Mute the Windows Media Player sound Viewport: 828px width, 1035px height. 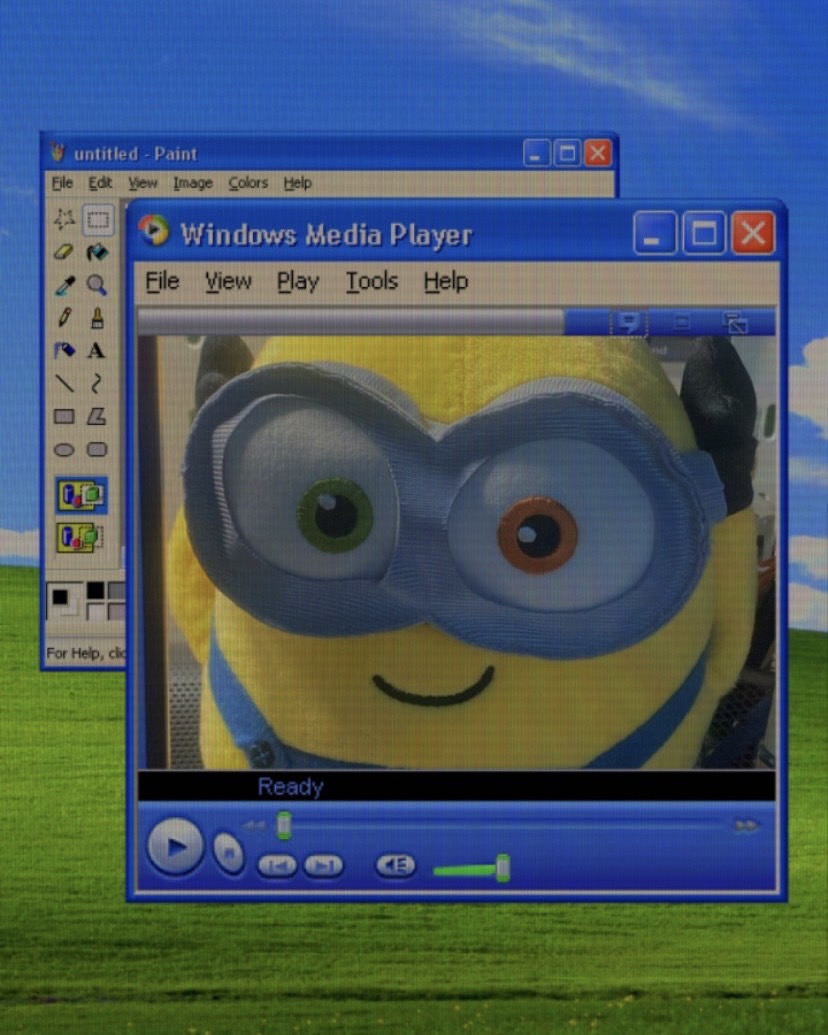pos(395,865)
